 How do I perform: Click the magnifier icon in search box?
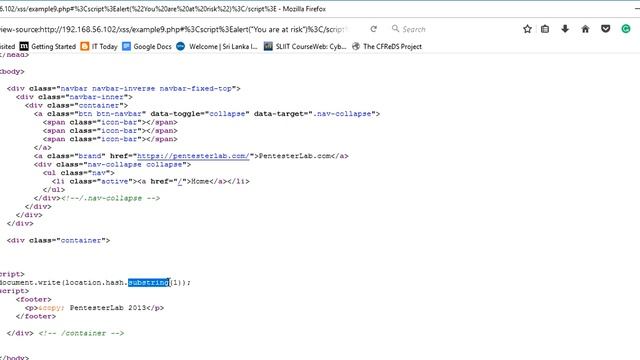(395, 29)
